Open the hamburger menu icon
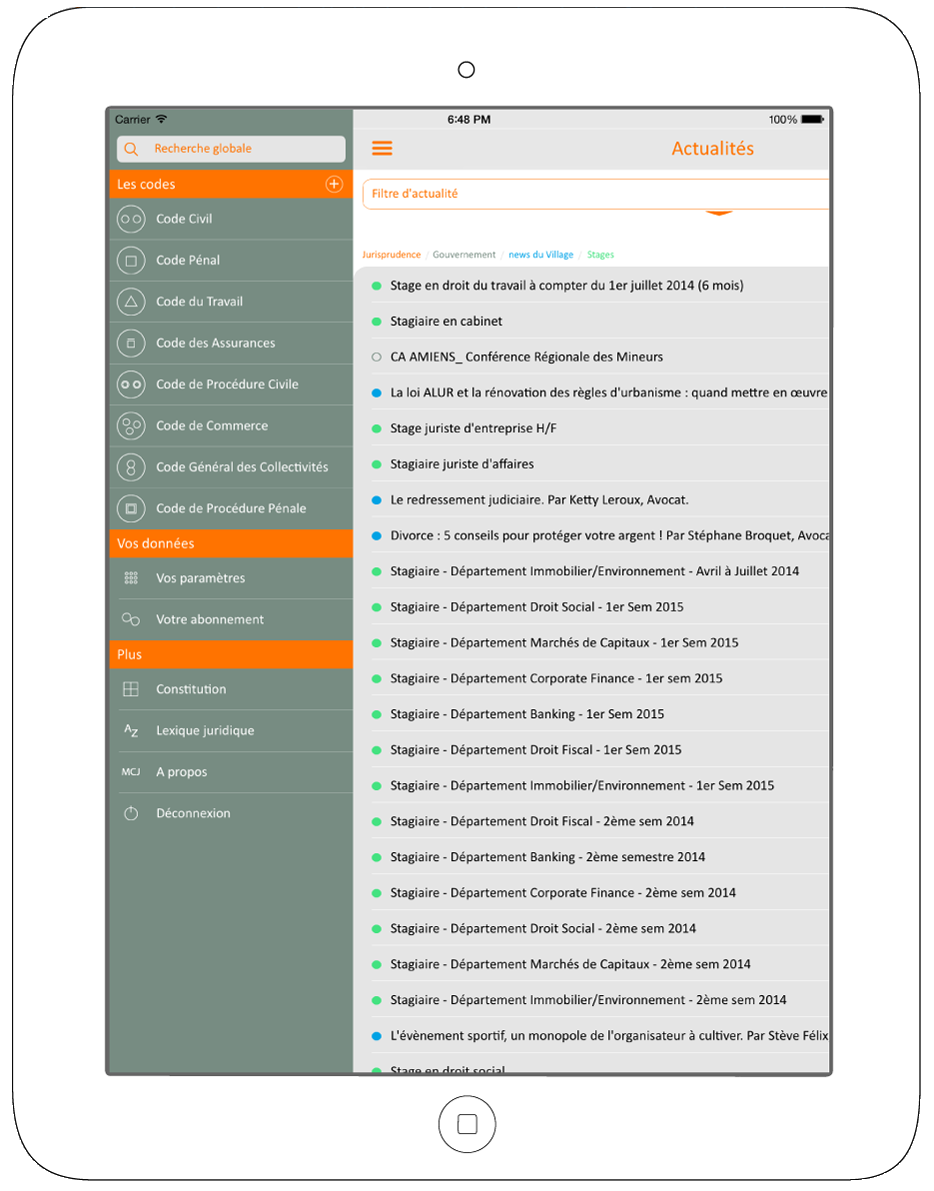934x1191 pixels. (x=382, y=148)
